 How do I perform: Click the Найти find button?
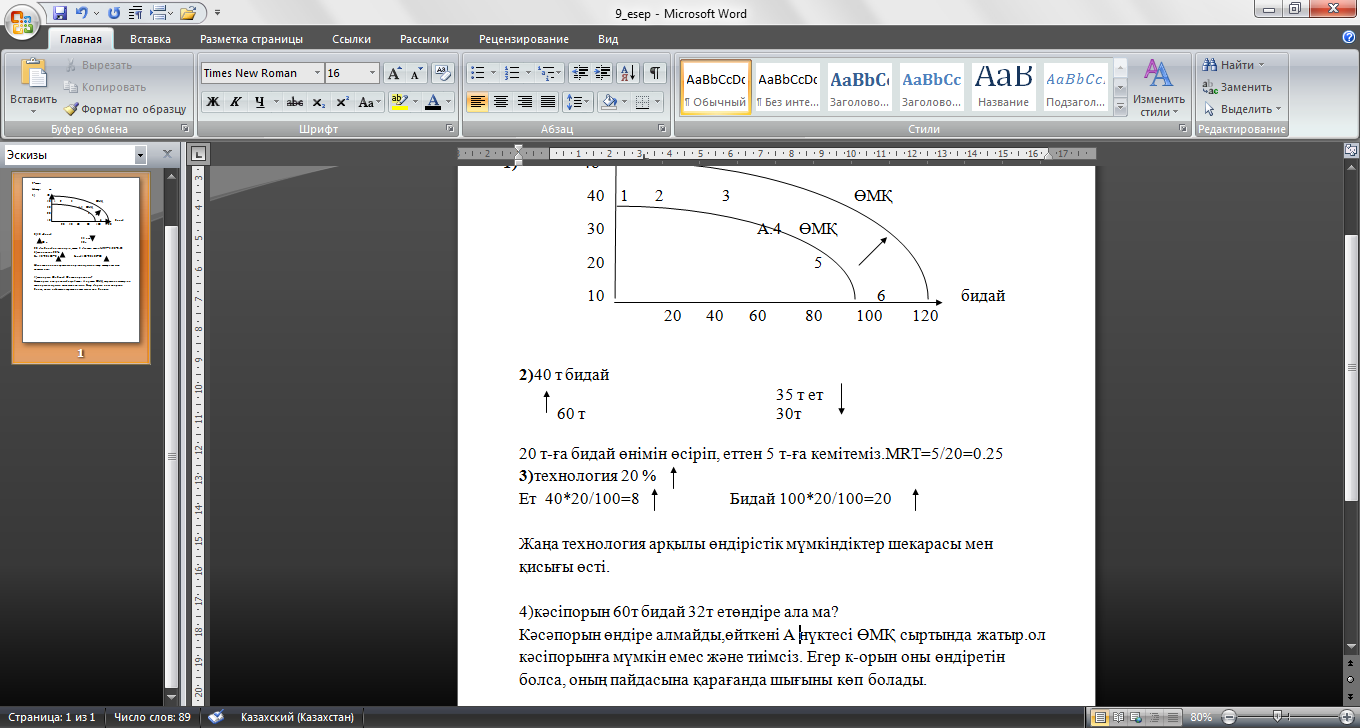coord(1234,65)
